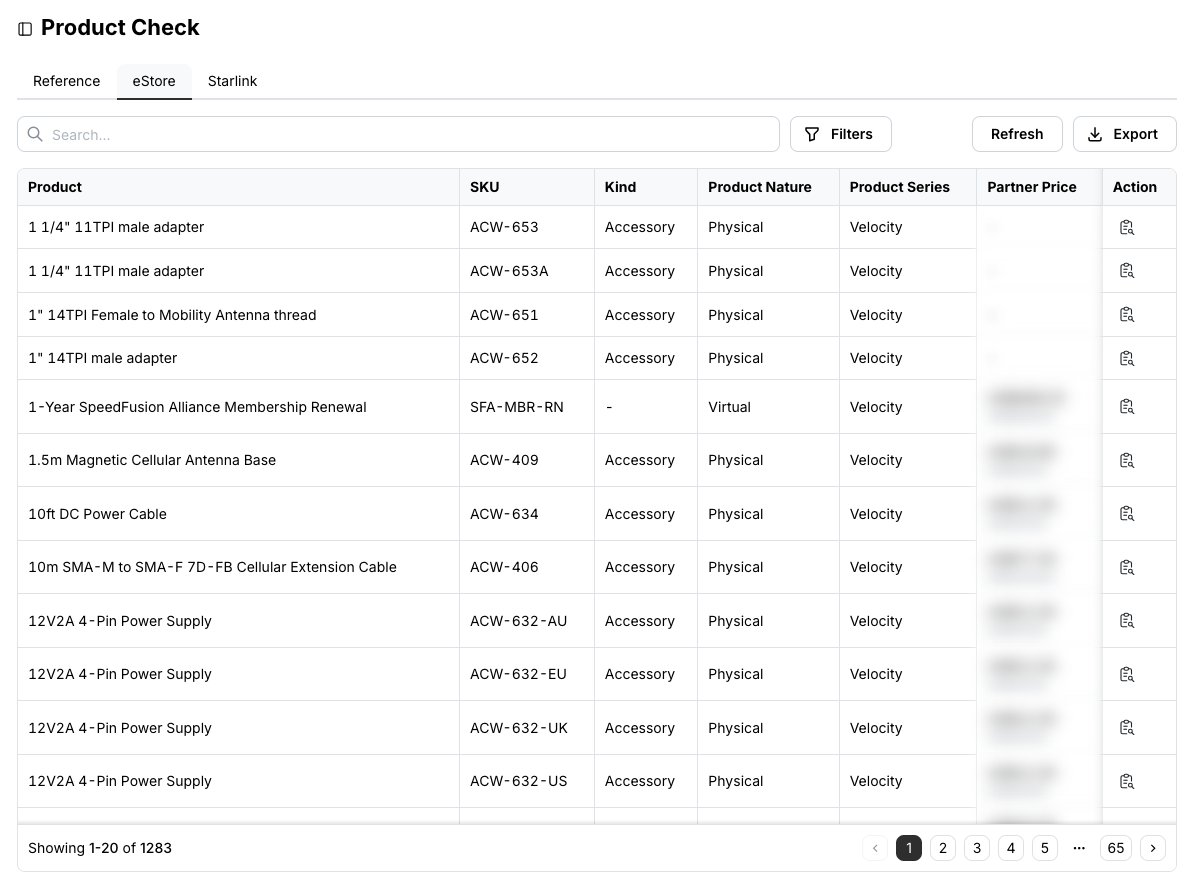Select '10ft DC Power Cable' product
This screenshot has width=1194, height=884.
pyautogui.click(x=97, y=514)
